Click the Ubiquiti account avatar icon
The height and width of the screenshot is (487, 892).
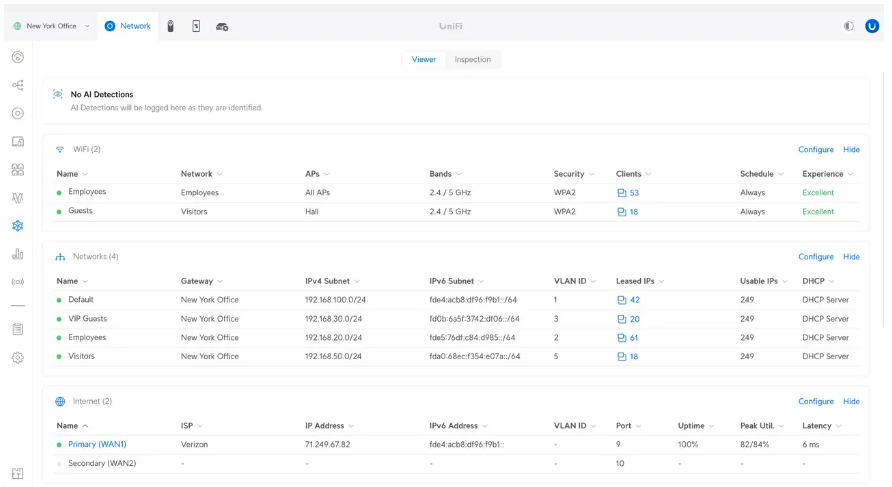tap(871, 26)
